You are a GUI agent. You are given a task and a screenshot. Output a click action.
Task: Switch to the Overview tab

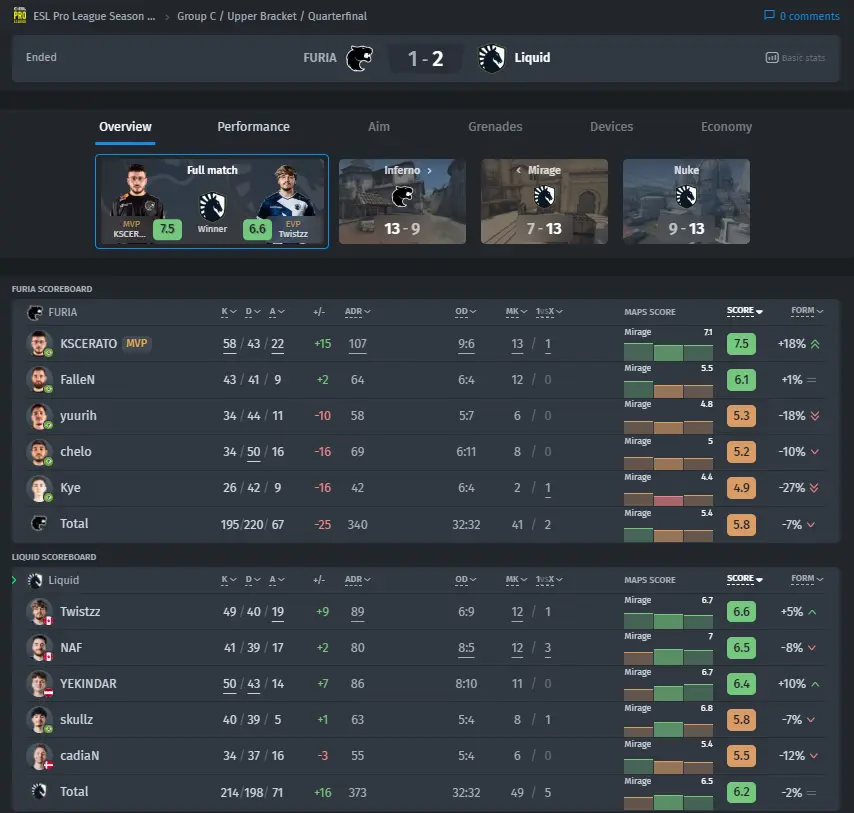click(x=125, y=127)
